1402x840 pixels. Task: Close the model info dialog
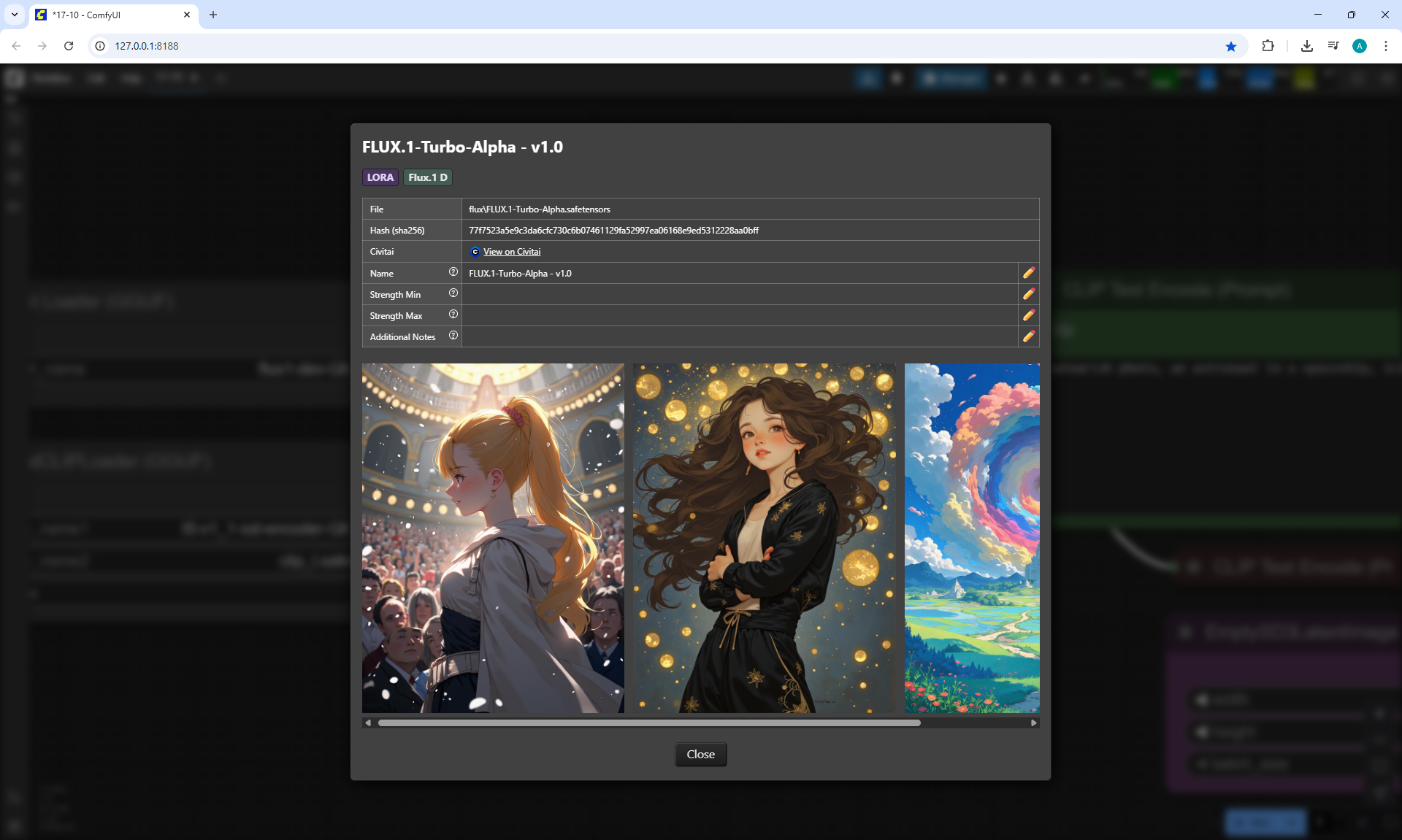tap(700, 754)
